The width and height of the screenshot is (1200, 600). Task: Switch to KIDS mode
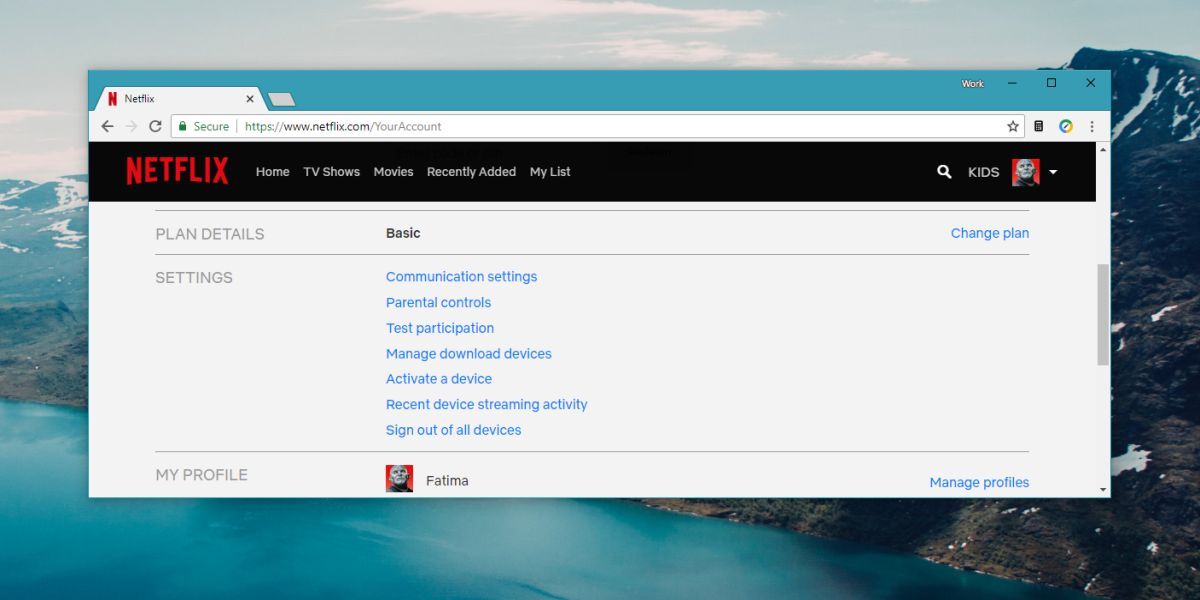[x=983, y=172]
